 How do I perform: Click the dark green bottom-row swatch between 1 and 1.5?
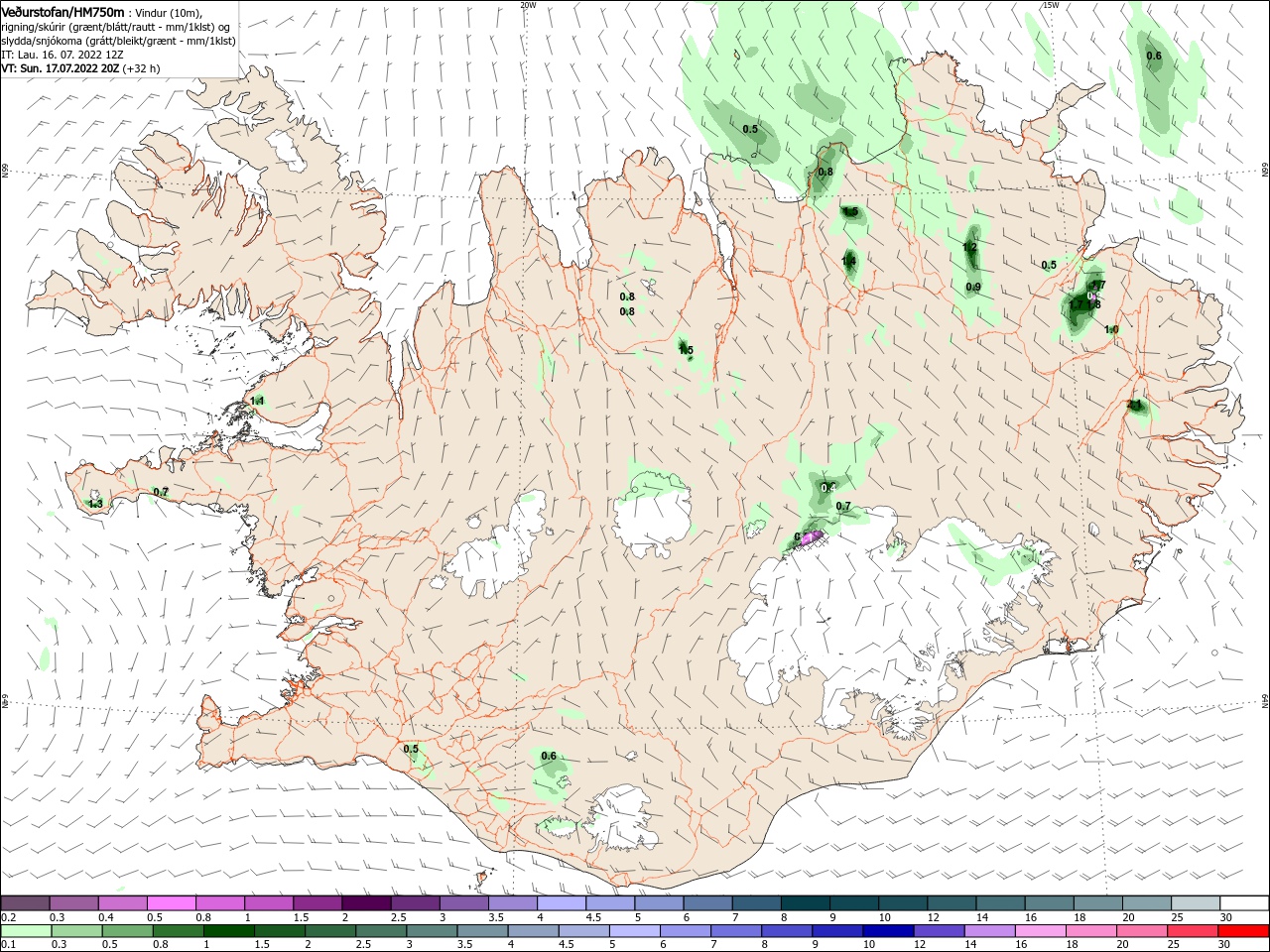(228, 931)
